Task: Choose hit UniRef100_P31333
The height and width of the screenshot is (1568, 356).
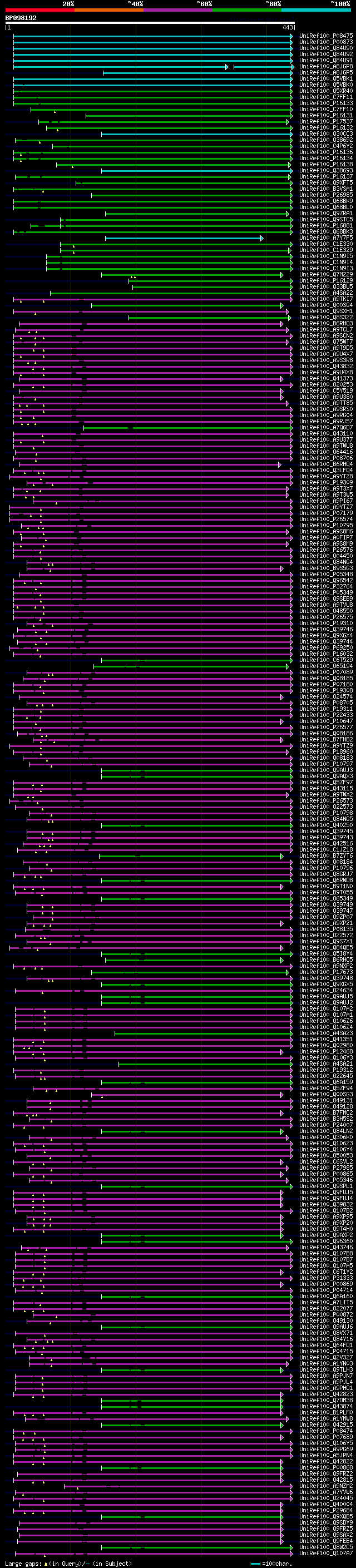Action: [325, 1278]
